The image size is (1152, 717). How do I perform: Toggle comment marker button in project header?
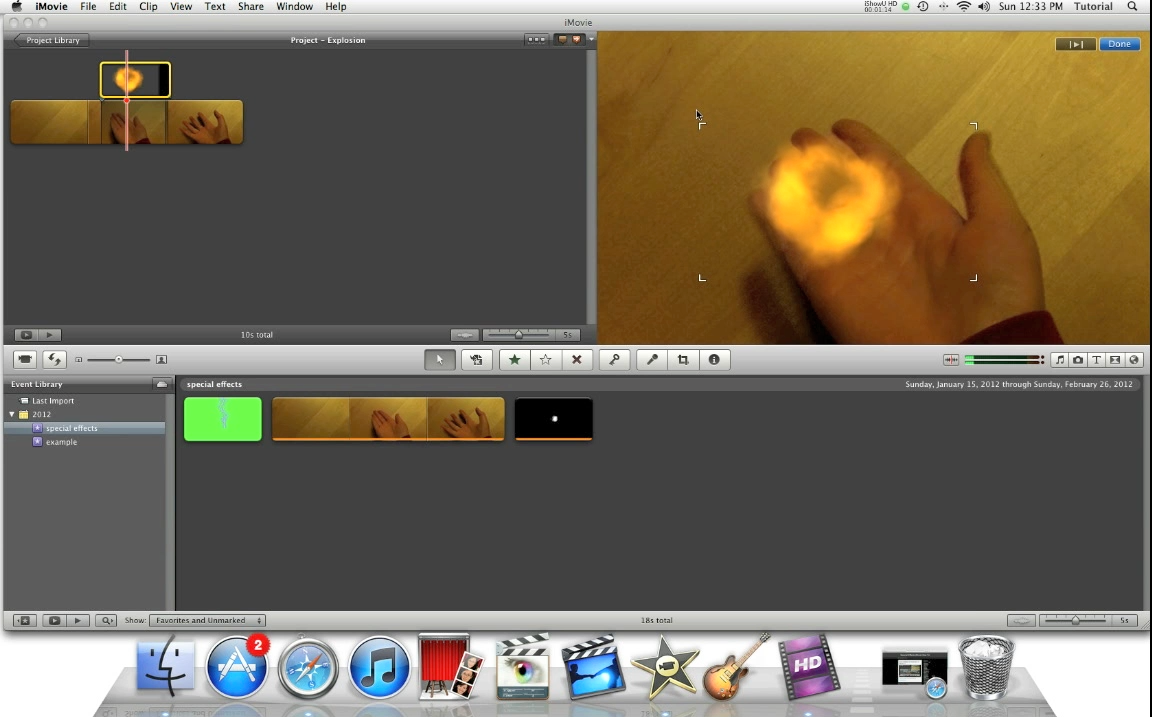(x=563, y=40)
